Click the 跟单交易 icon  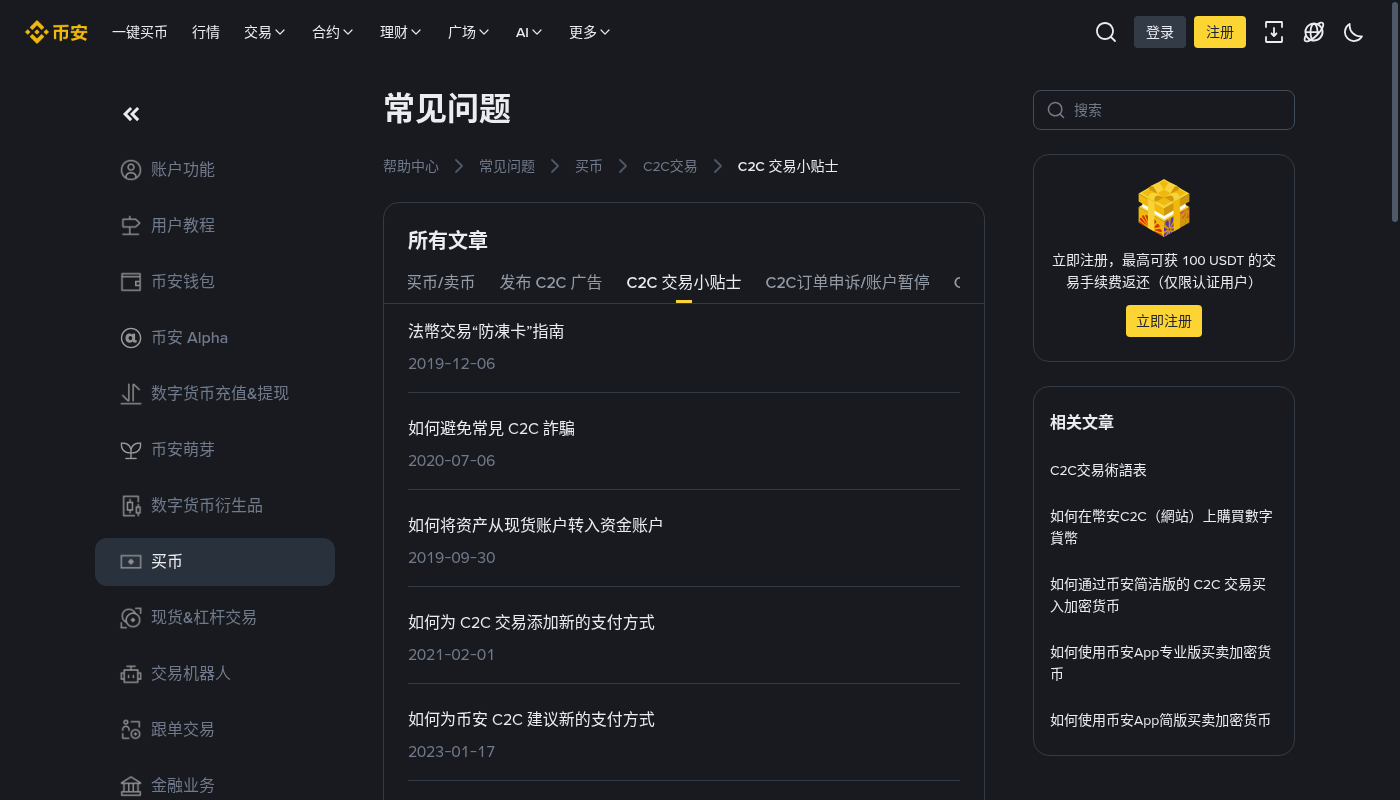tap(131, 730)
